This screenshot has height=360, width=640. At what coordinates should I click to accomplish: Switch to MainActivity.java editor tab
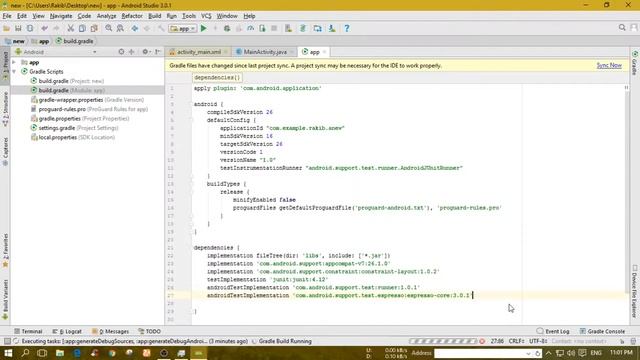265,52
